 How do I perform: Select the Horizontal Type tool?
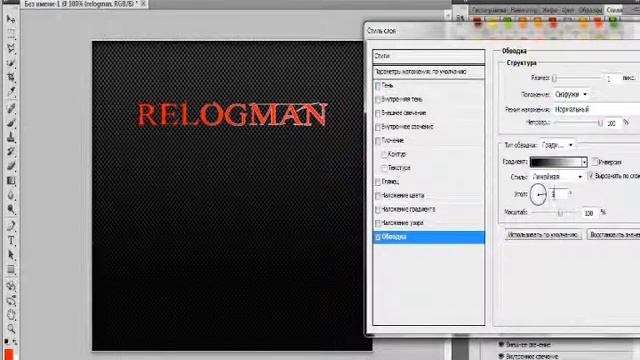tap(11, 240)
